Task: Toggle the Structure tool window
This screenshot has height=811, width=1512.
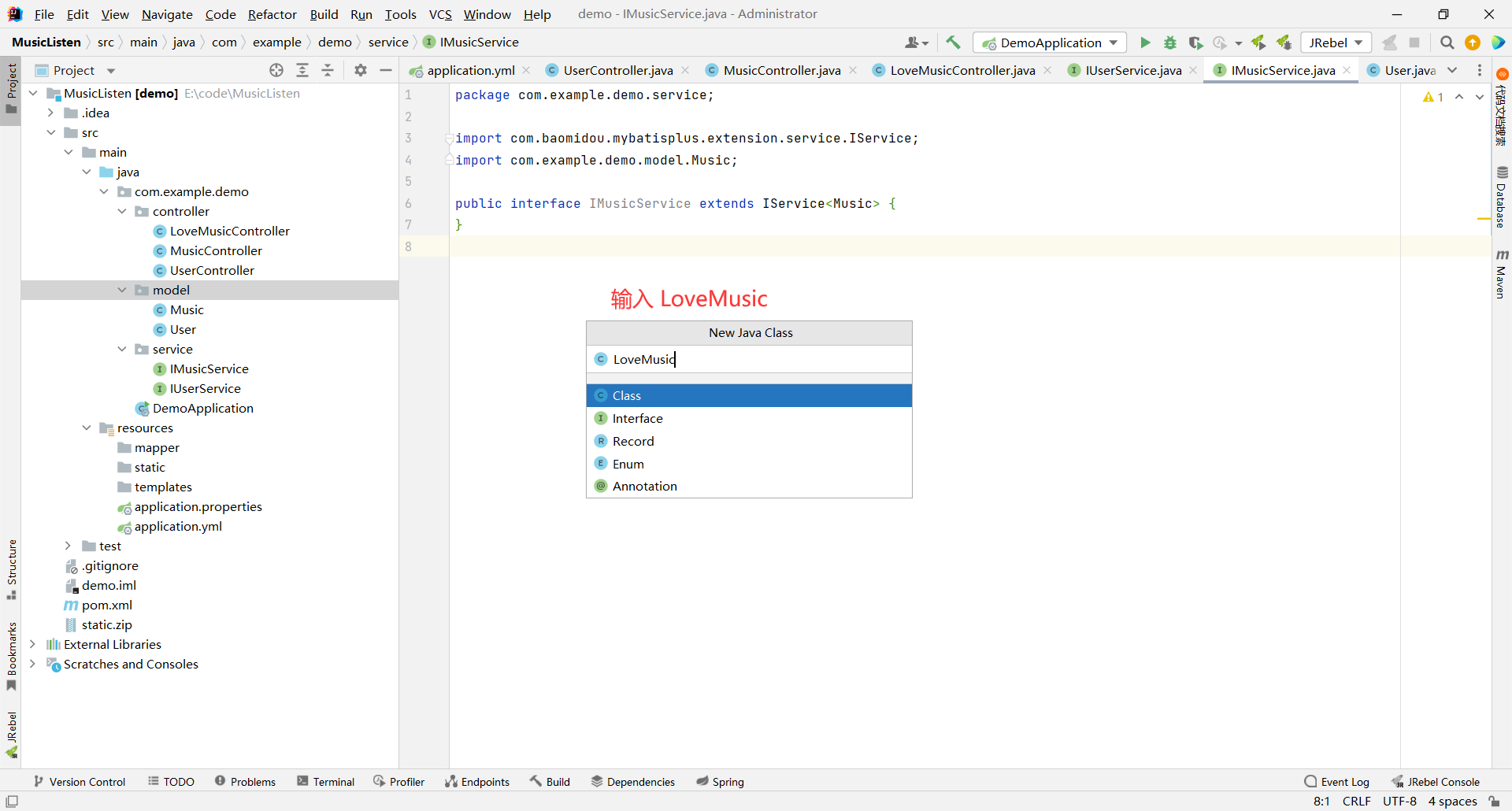Action: [11, 568]
